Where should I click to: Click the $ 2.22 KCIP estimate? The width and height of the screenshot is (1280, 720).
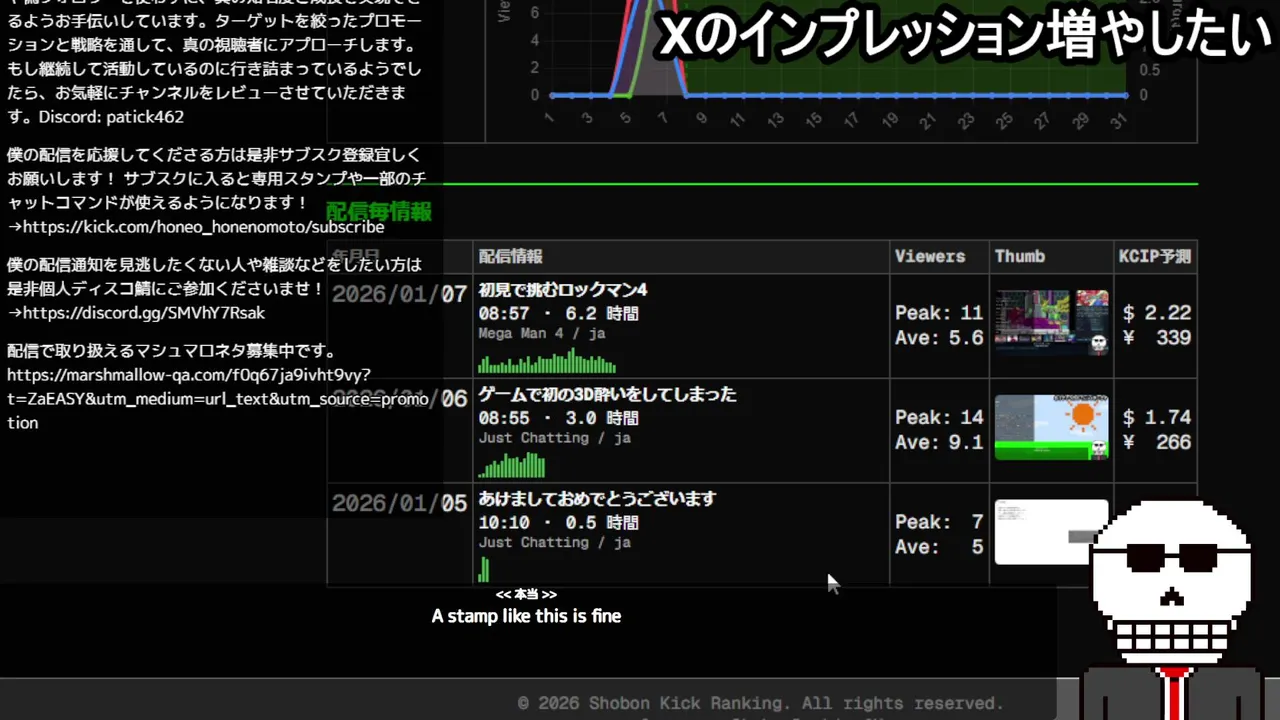tap(1157, 313)
